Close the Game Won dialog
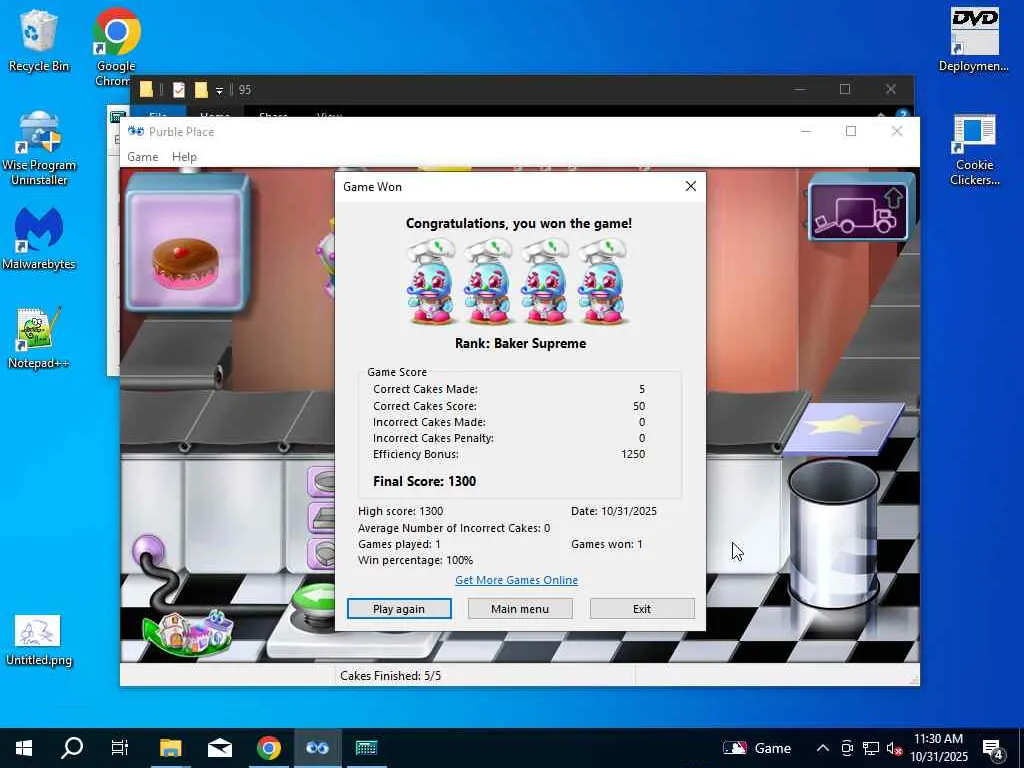The image size is (1024, 768). click(x=690, y=187)
